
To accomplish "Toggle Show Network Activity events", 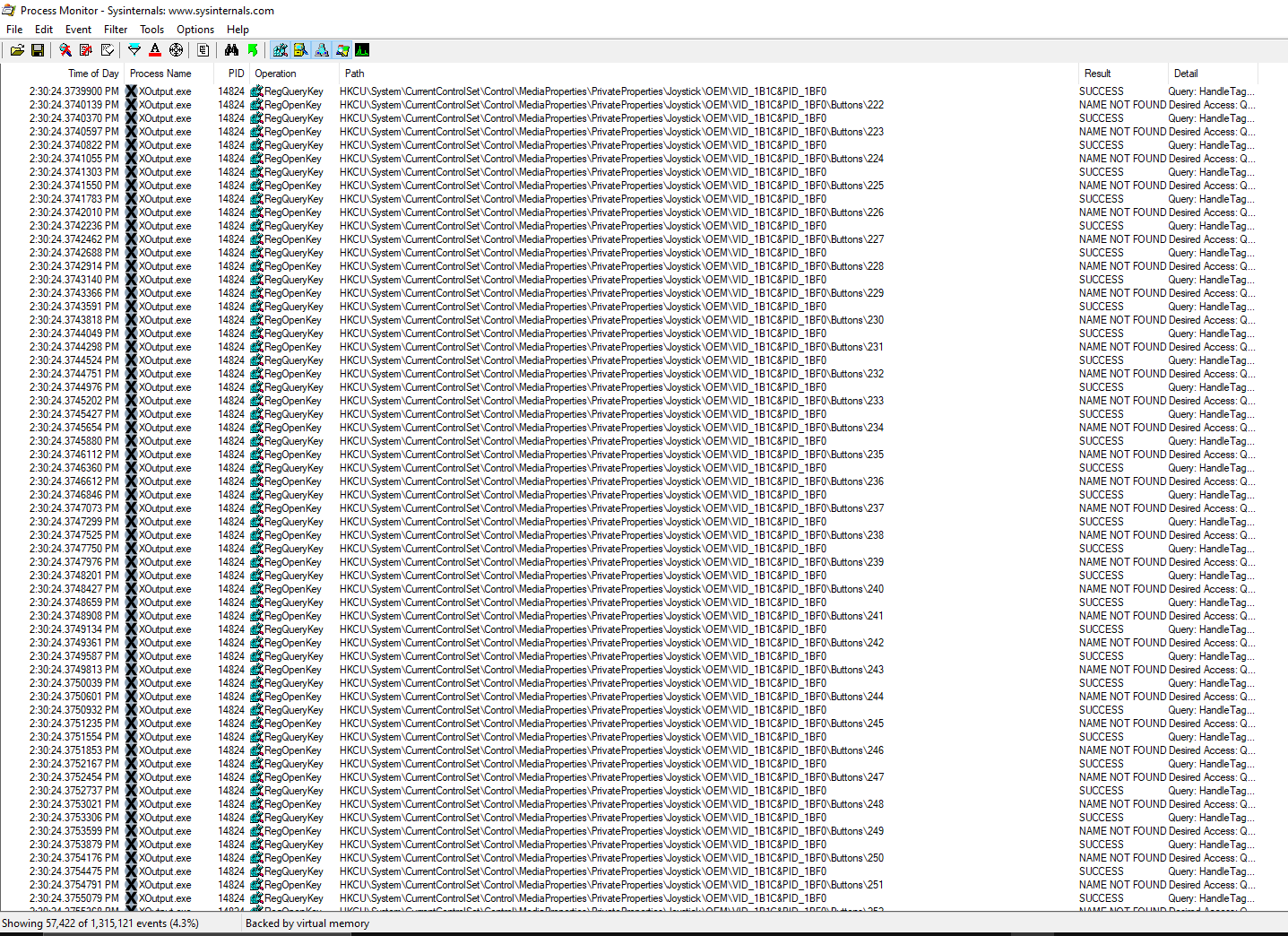I will click(322, 50).
